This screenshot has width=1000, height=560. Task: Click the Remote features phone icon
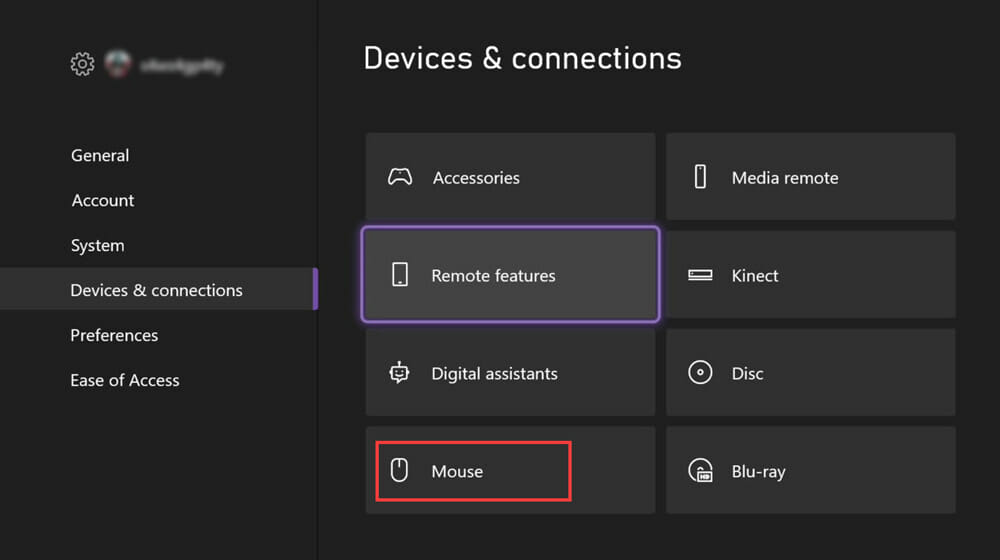[x=400, y=275]
